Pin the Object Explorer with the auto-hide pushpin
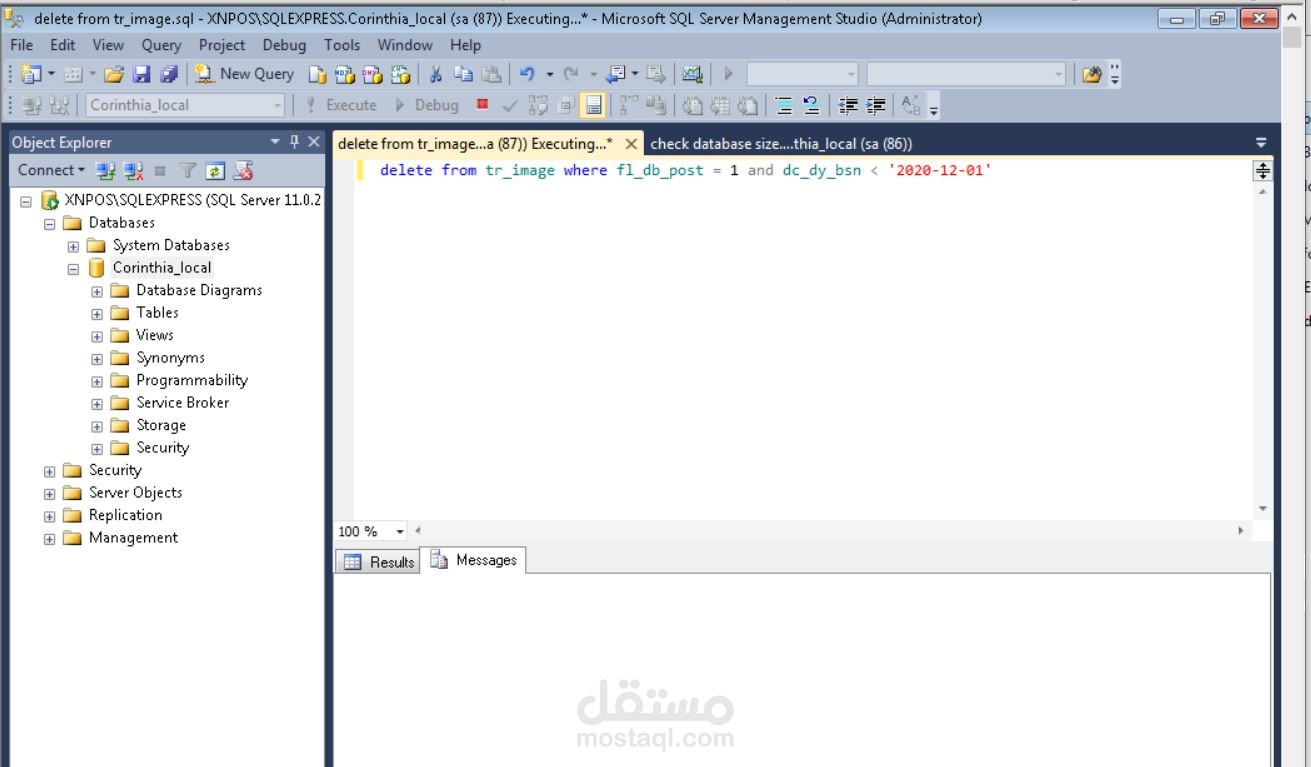Image resolution: width=1311 pixels, height=767 pixels. pyautogui.click(x=294, y=142)
